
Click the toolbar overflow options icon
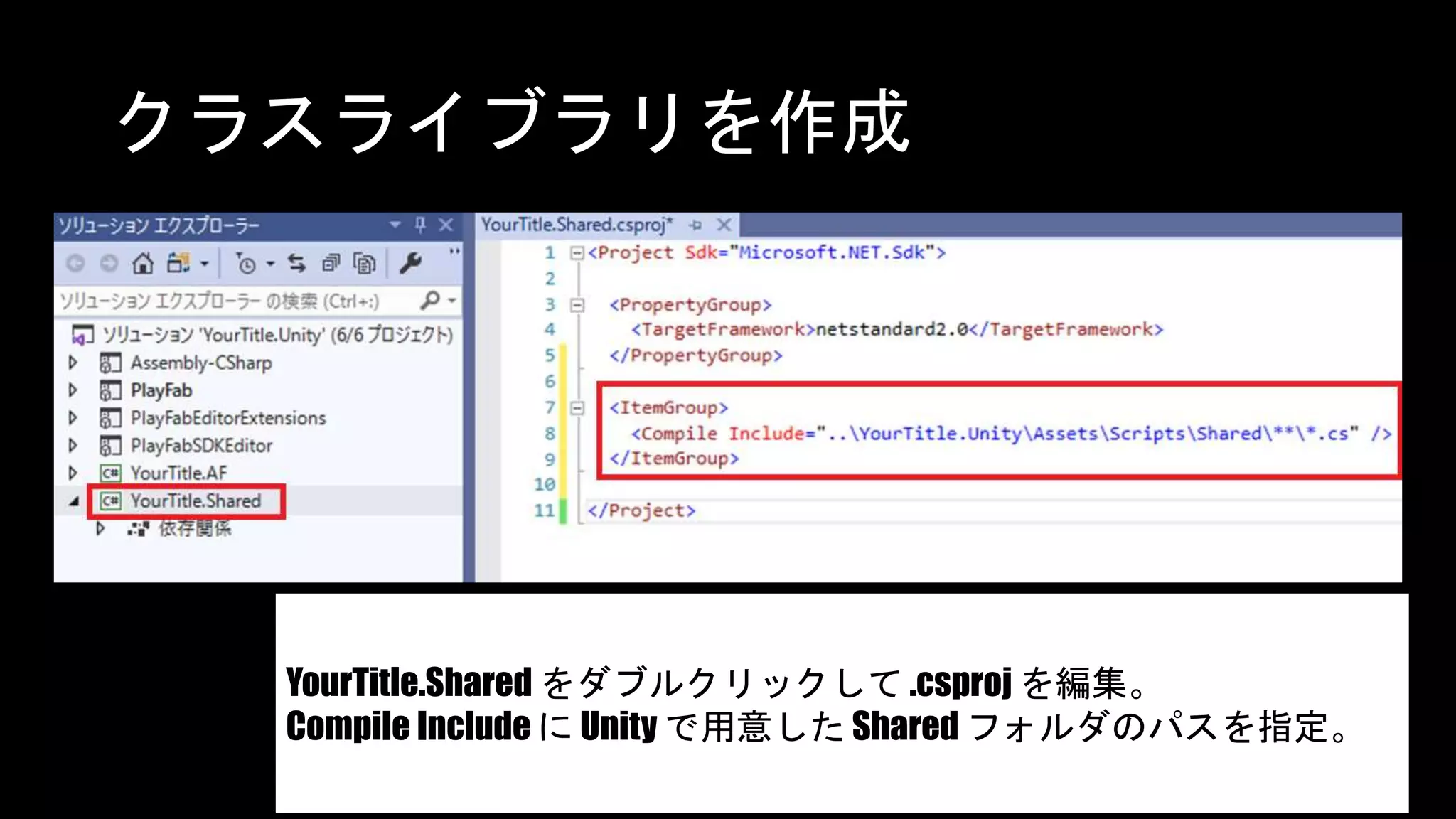click(454, 252)
